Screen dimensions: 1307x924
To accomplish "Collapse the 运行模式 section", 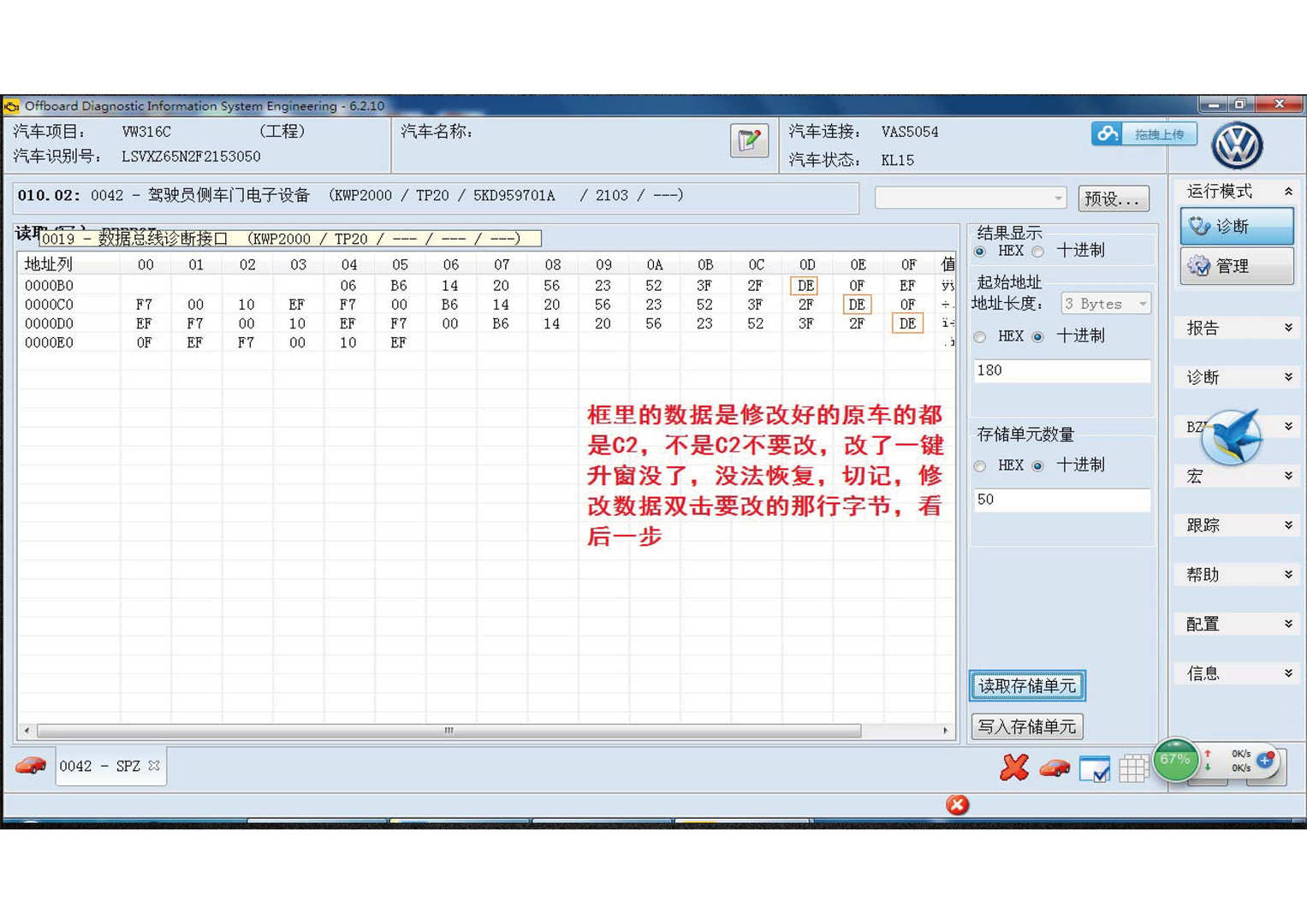I will point(1288,192).
